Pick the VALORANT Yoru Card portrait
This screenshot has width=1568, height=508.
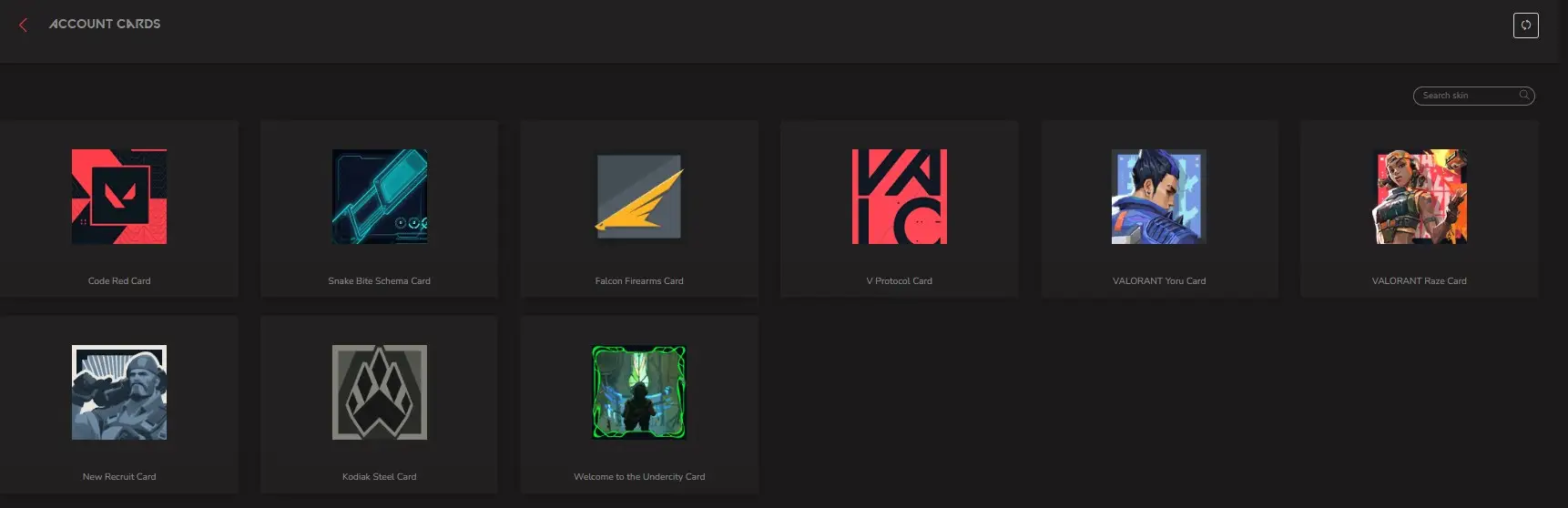pos(1159,197)
